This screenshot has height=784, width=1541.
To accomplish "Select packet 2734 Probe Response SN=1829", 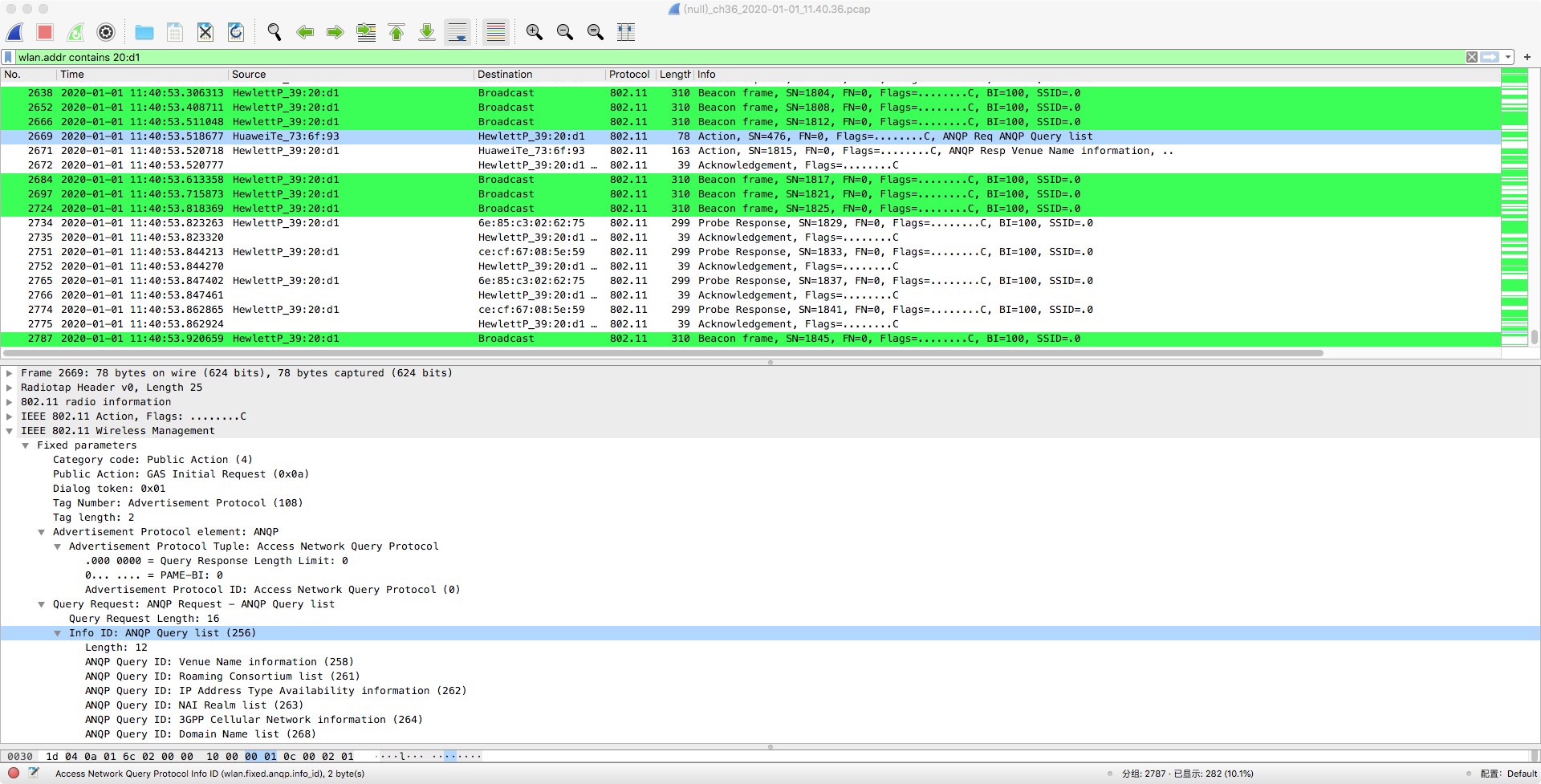I will click(750, 223).
